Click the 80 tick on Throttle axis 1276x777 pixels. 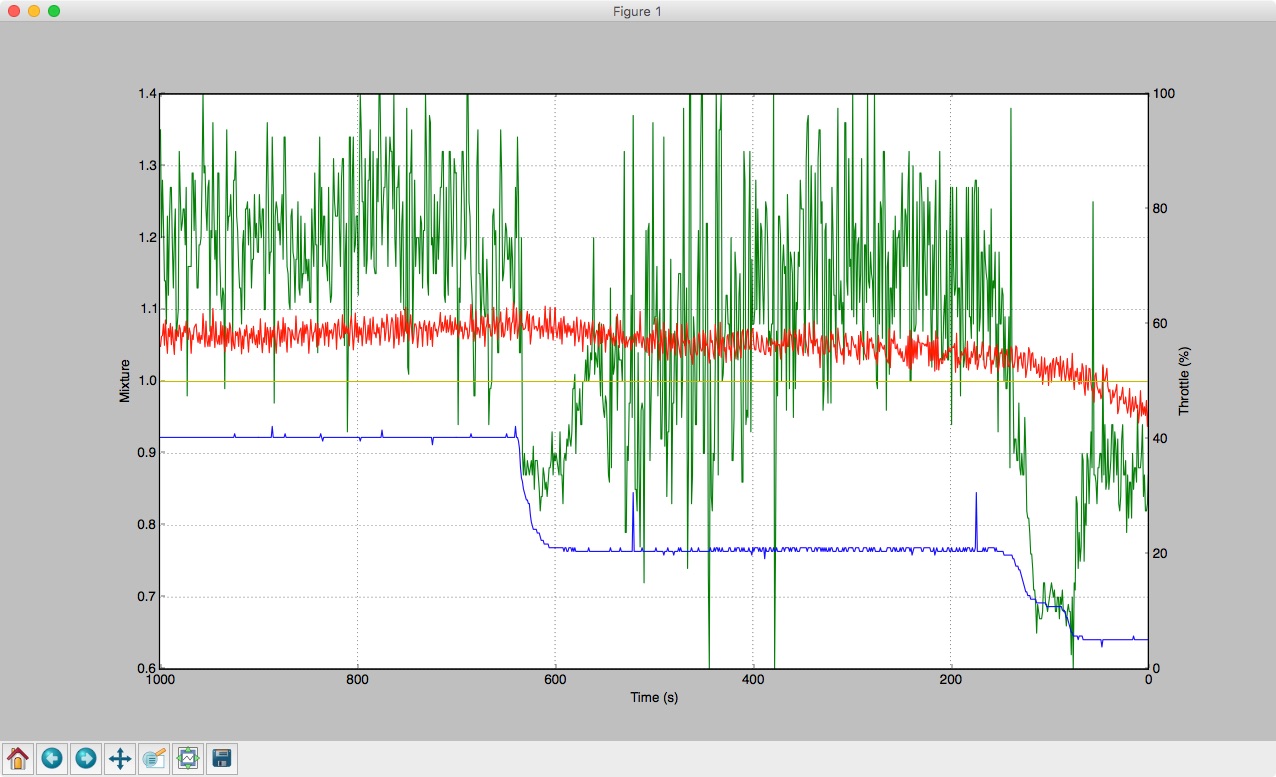1160,208
